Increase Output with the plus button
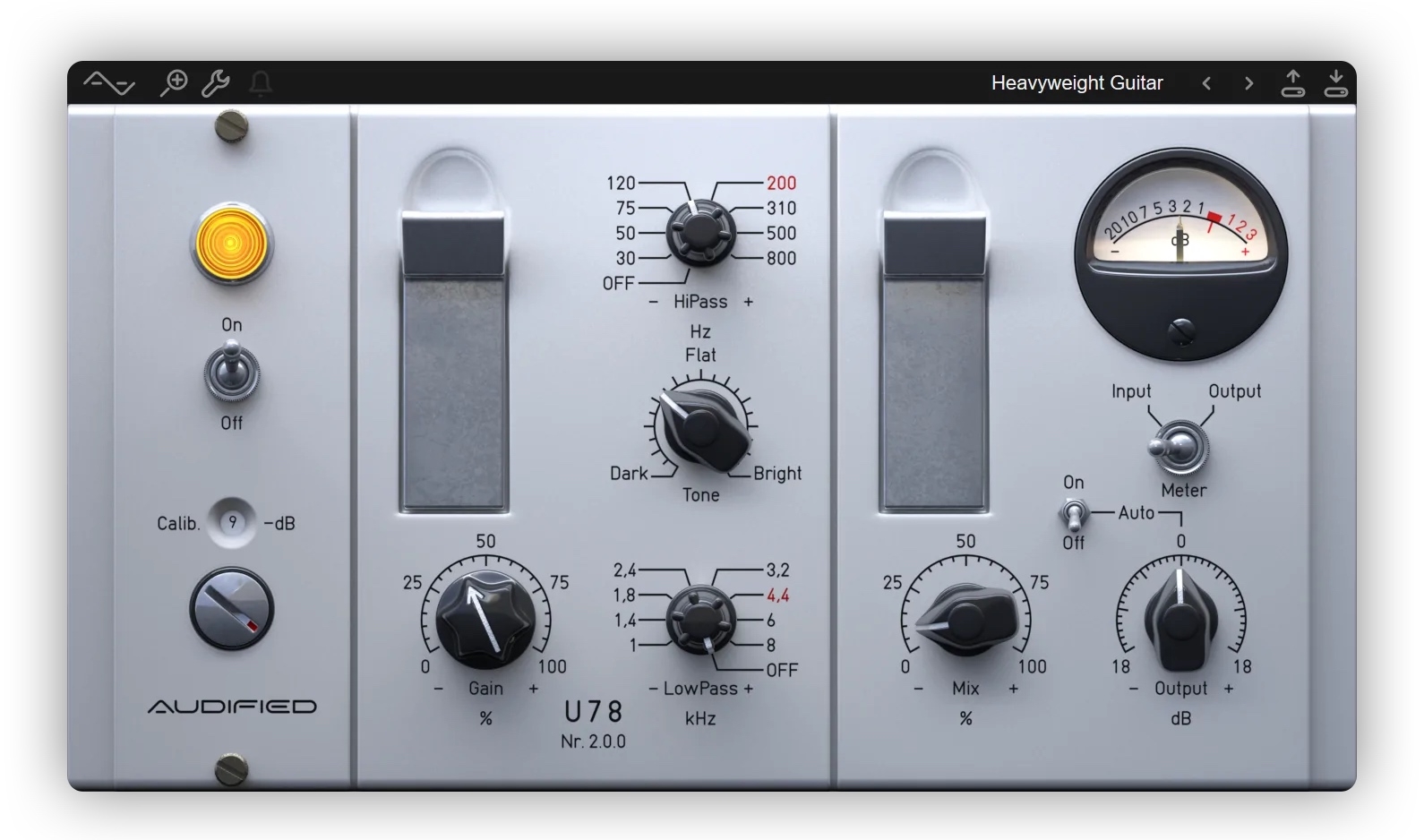The width and height of the screenshot is (1424, 840). tap(1229, 689)
